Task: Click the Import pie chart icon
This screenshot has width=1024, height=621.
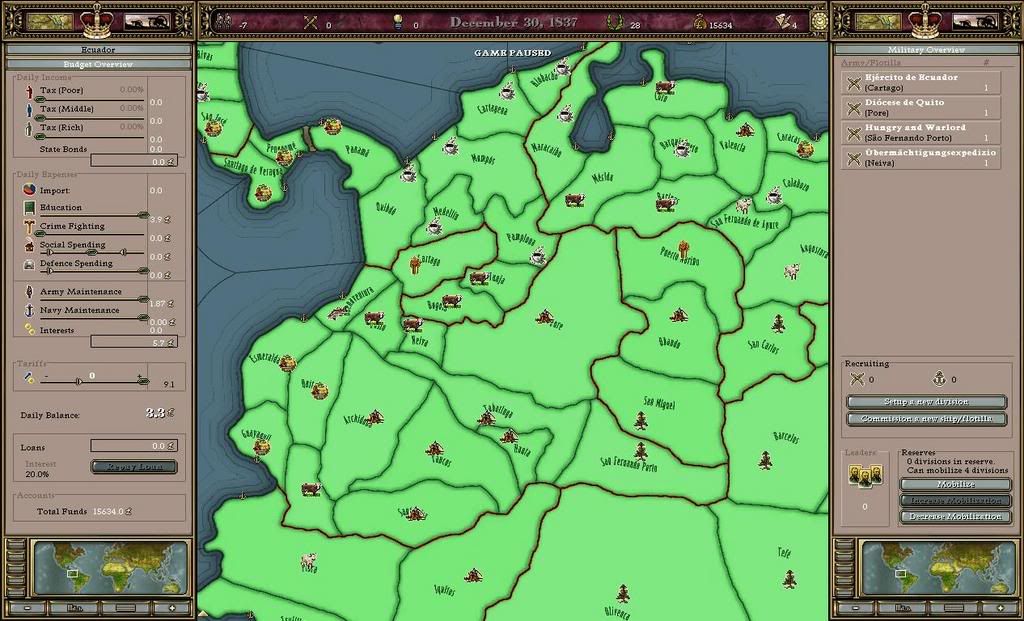Action: (x=28, y=190)
